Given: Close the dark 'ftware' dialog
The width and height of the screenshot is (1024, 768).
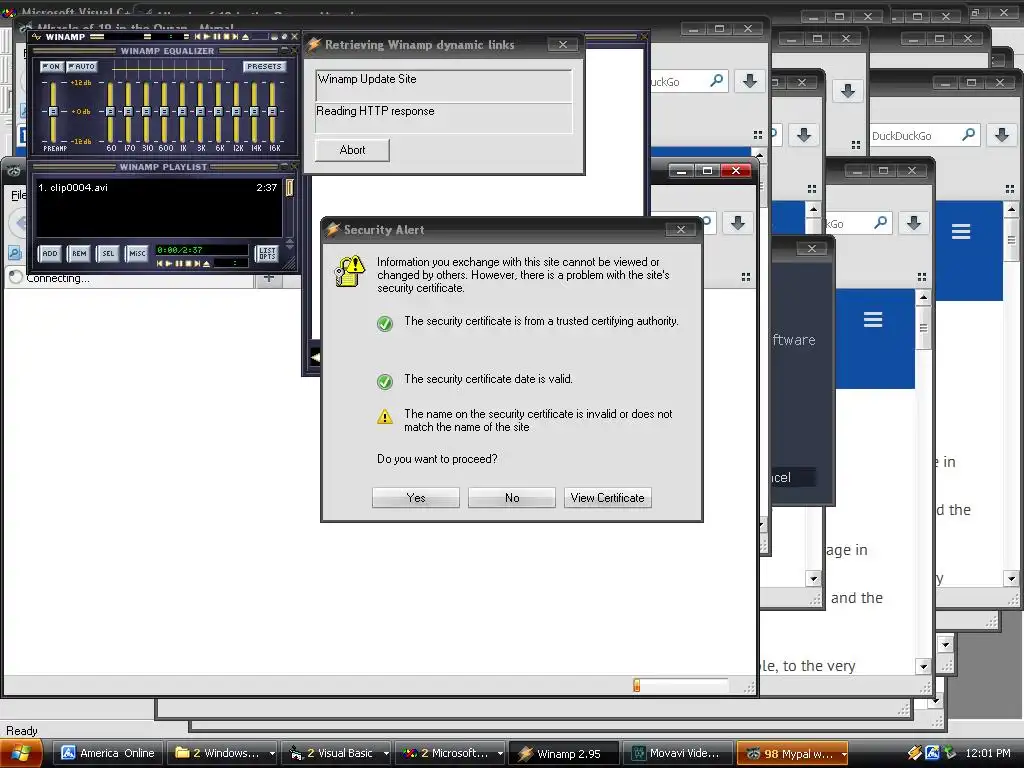Looking at the screenshot, I should [812, 248].
